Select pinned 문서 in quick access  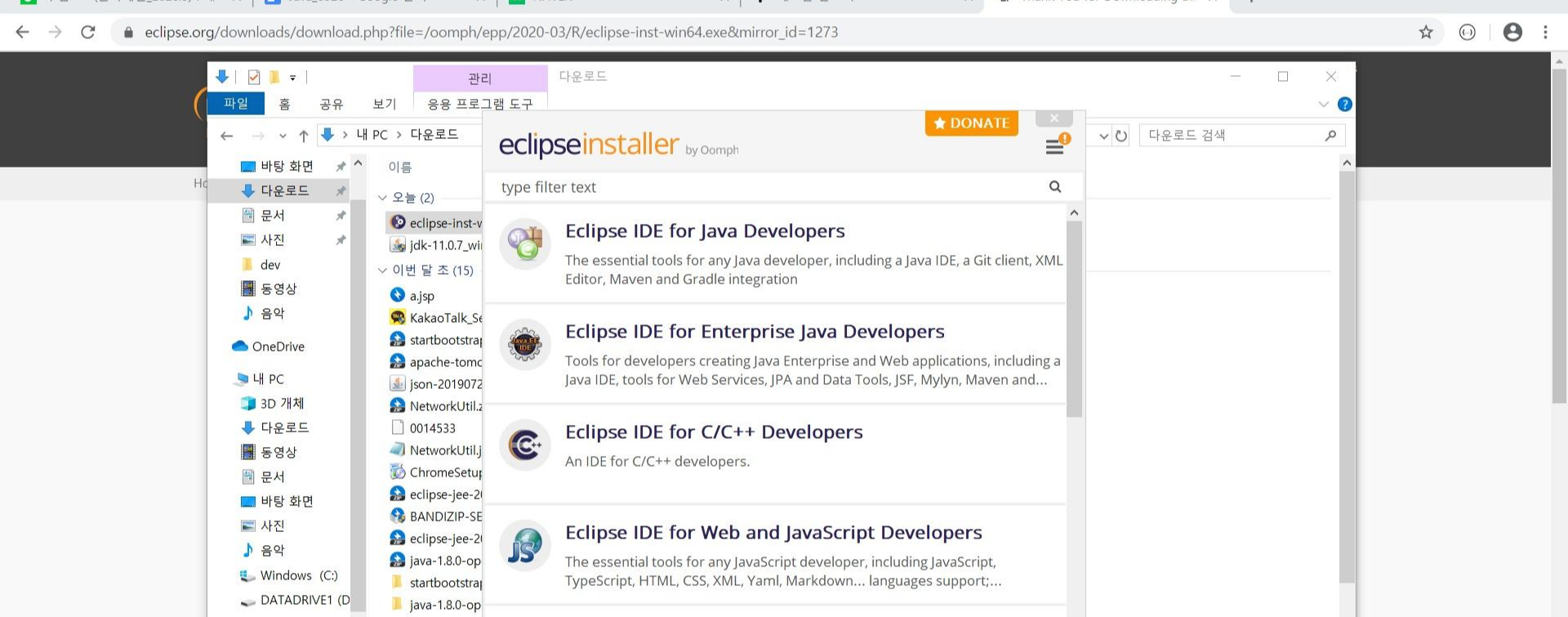272,215
